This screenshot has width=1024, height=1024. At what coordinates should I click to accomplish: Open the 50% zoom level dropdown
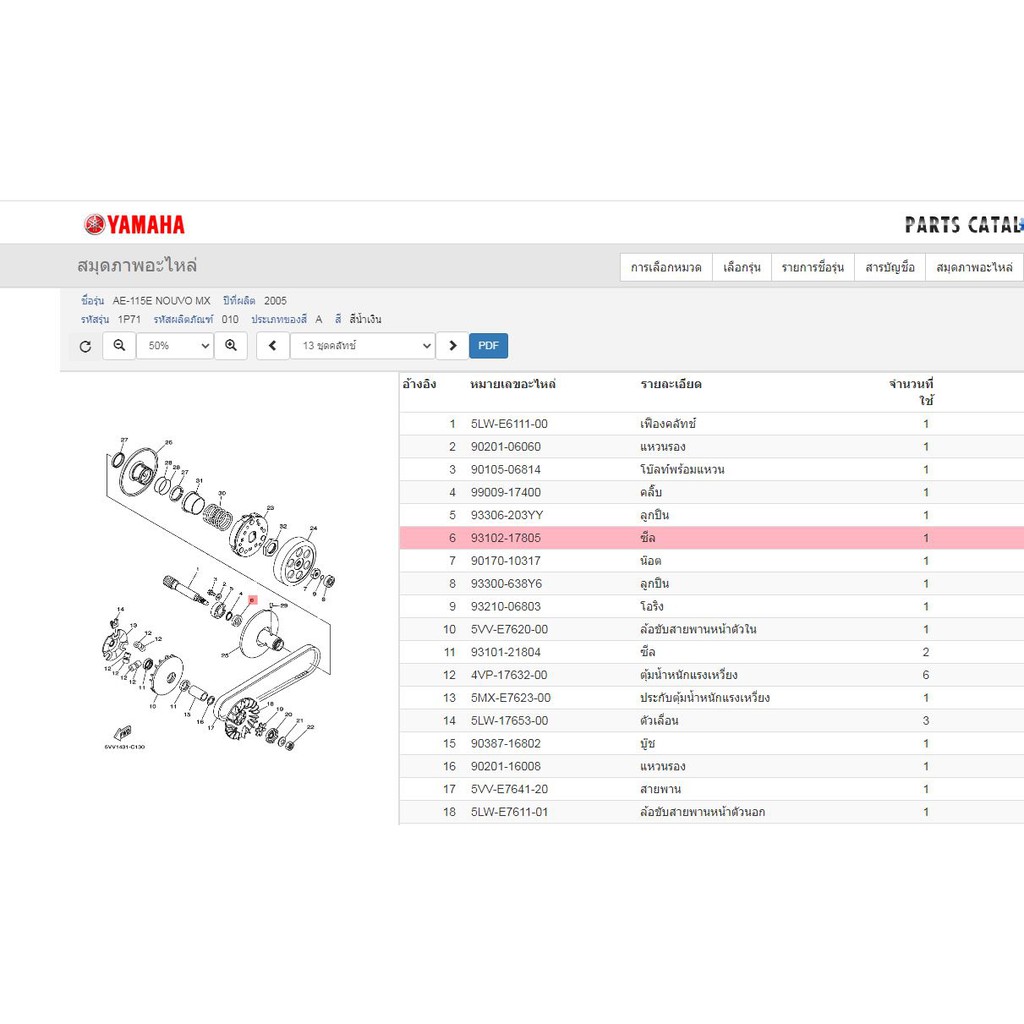175,345
